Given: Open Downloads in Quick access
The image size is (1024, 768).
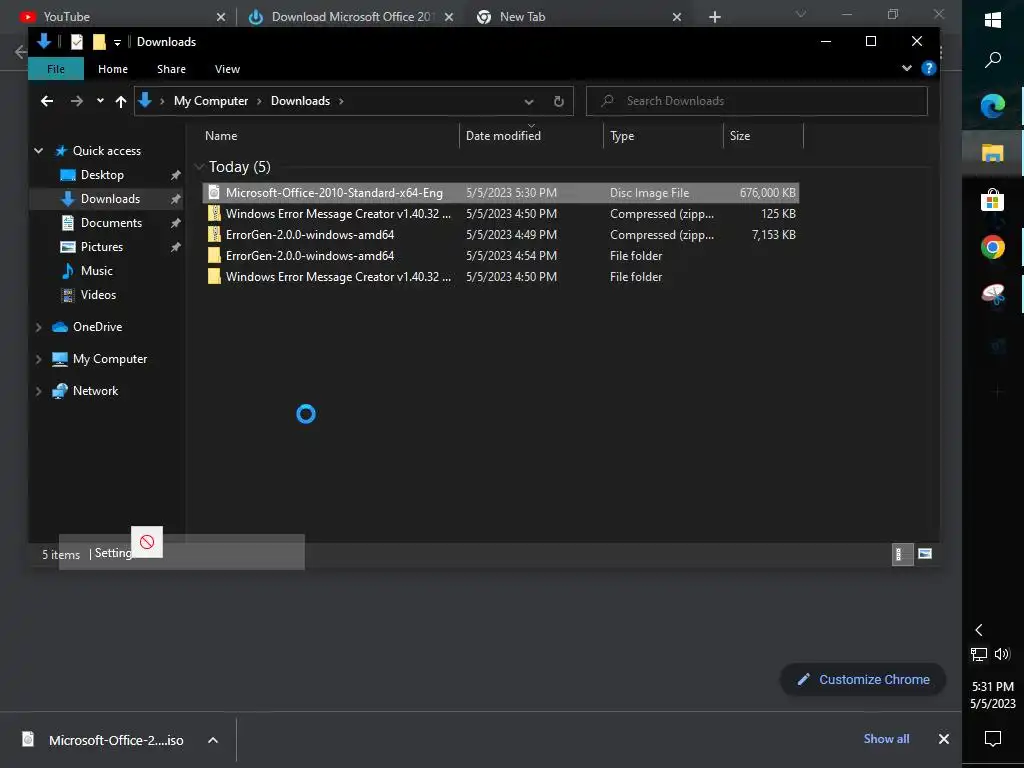Looking at the screenshot, I should pyautogui.click(x=110, y=199).
